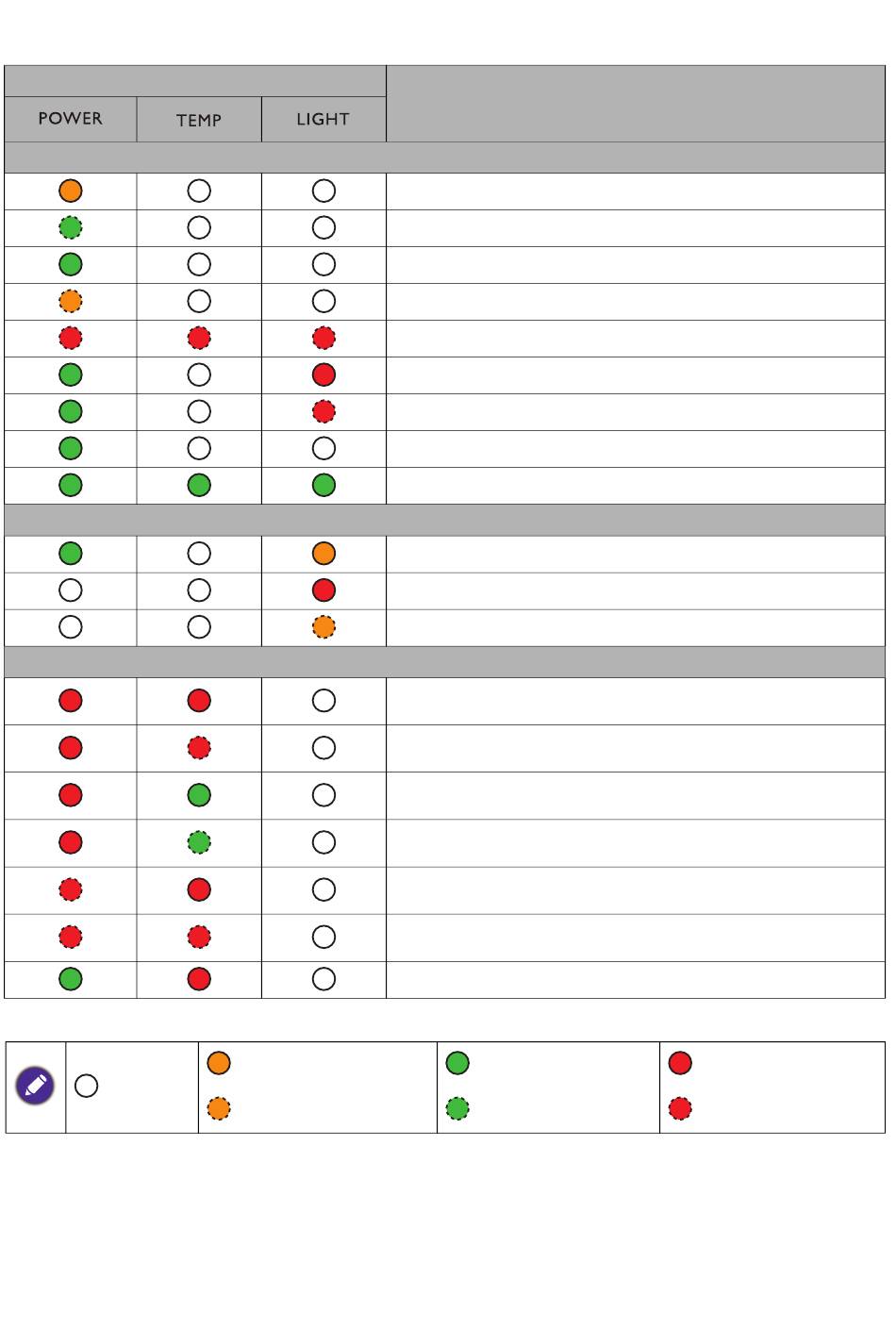This screenshot has height=1329, width=896.
Task: Click the solid orange LIGHT indicator in table
Action: [x=324, y=554]
